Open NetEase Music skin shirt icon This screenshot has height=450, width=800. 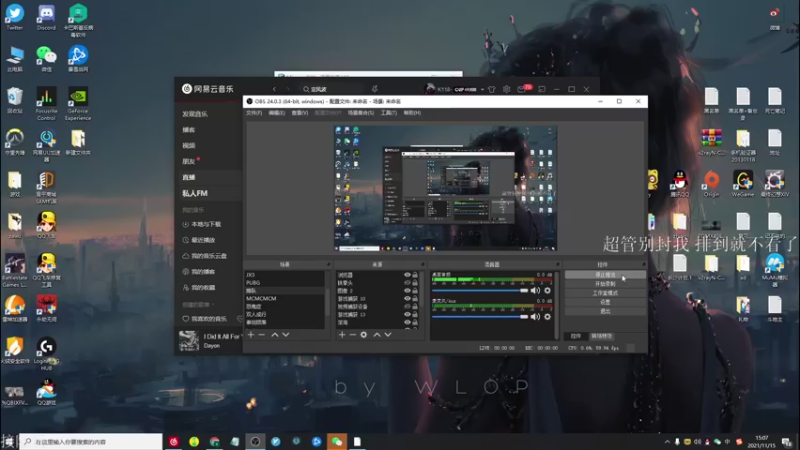[491, 89]
